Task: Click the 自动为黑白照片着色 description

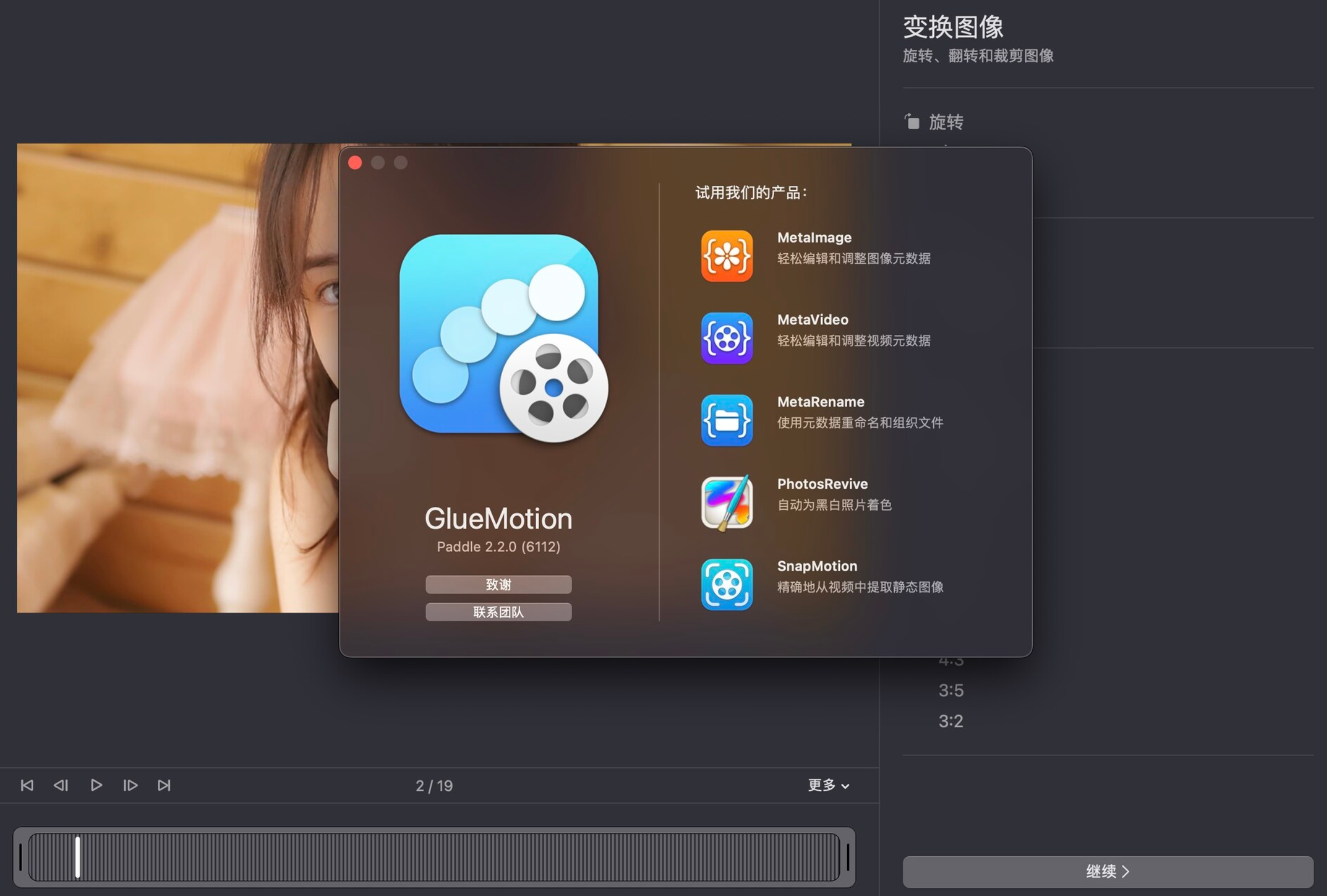Action: 834,505
